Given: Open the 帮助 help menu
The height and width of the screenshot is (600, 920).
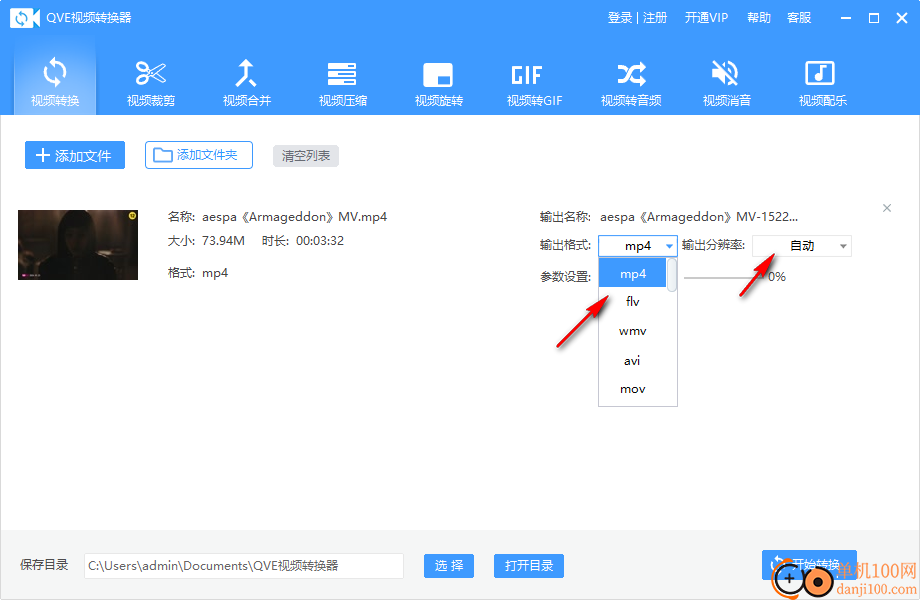Looking at the screenshot, I should click(759, 18).
